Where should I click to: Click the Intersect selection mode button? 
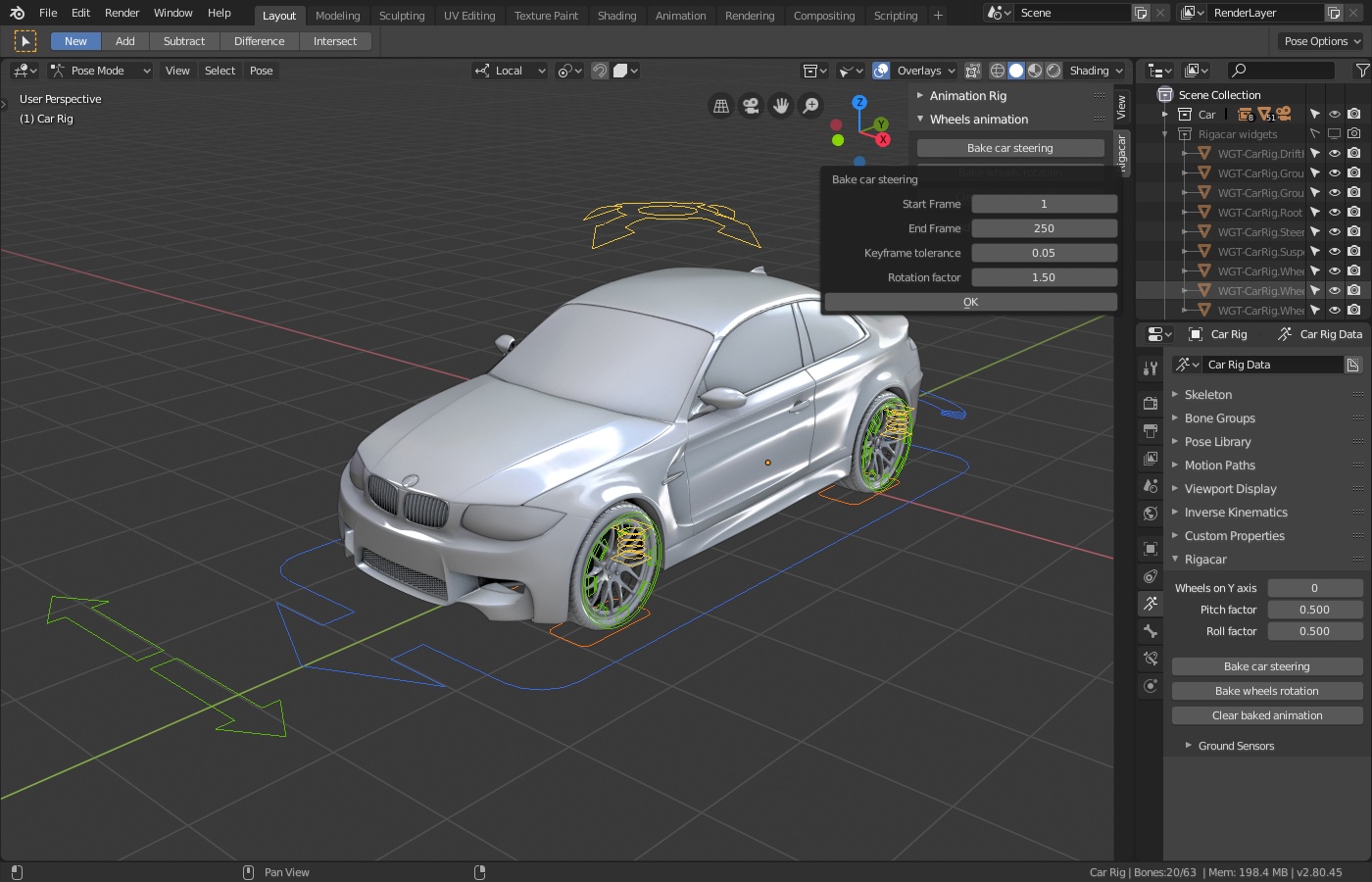(335, 41)
